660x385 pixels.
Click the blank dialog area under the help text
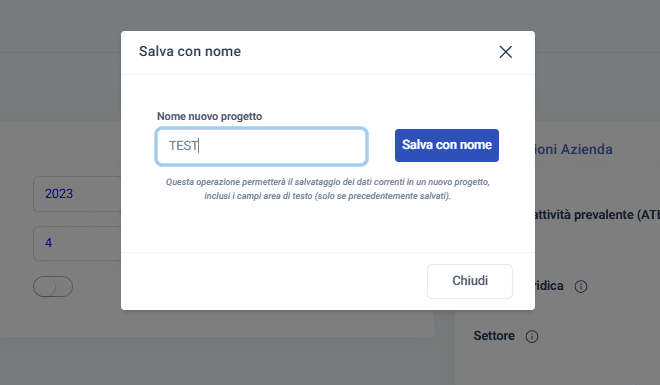click(x=327, y=227)
